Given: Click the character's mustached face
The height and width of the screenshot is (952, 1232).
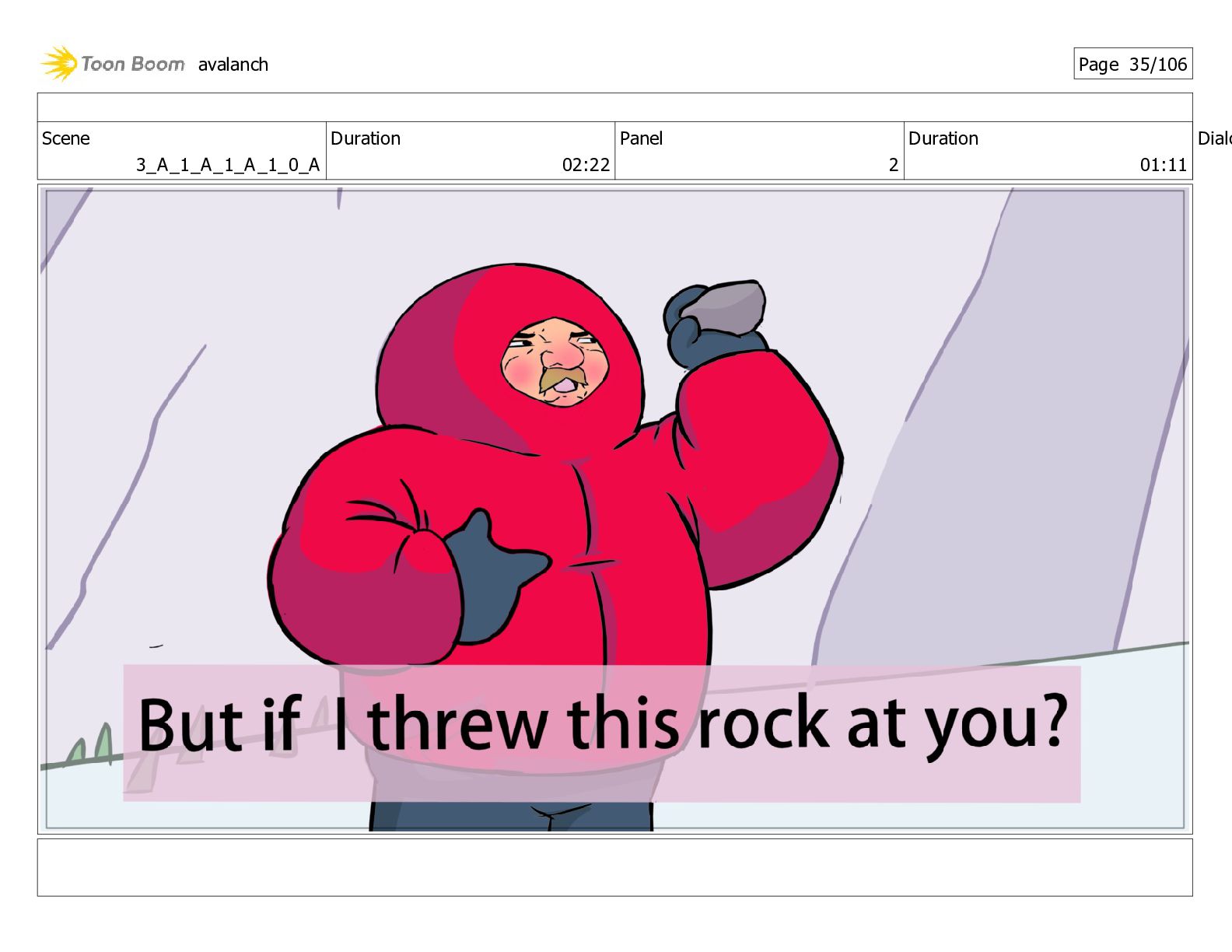Looking at the screenshot, I should coord(555,361).
